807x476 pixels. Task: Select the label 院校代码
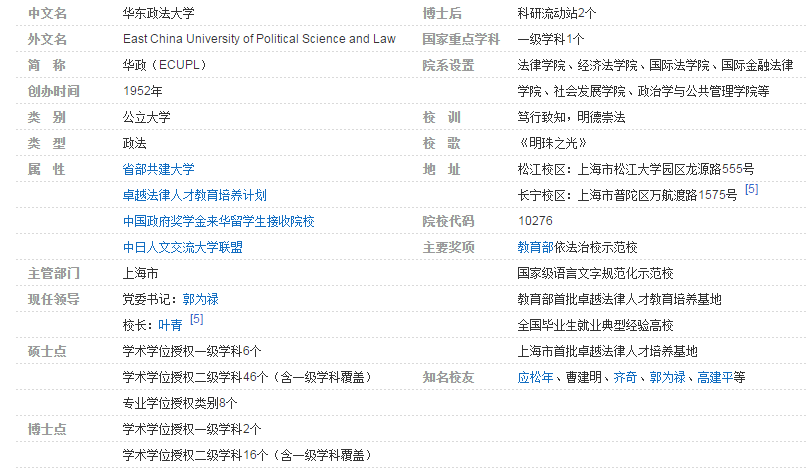(x=448, y=221)
